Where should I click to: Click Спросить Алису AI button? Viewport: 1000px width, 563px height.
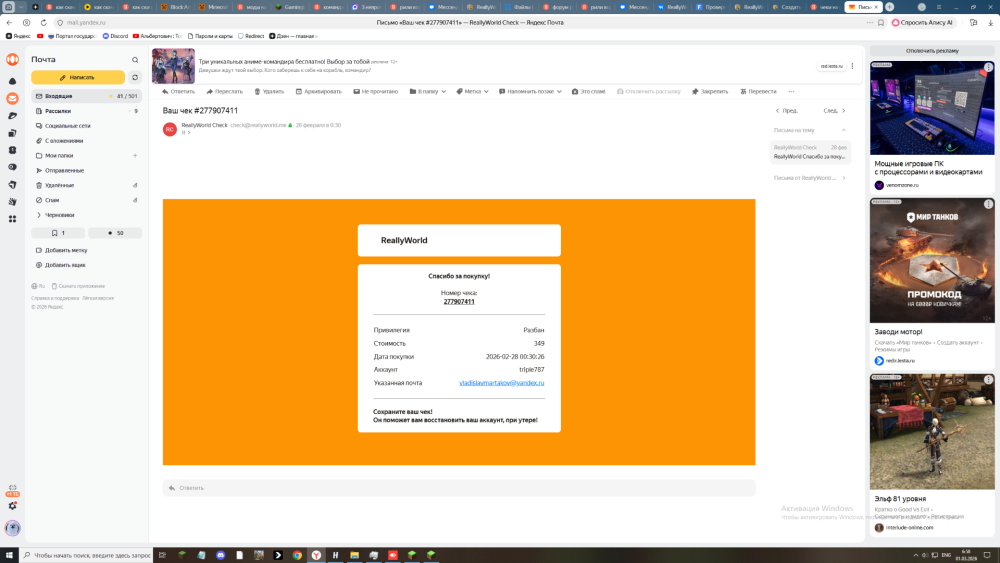922,22
